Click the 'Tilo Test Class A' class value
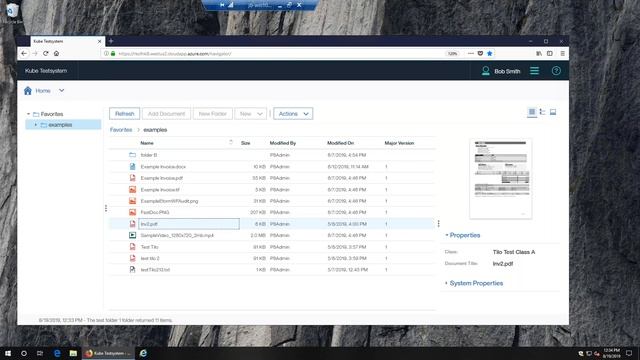 pos(514,252)
